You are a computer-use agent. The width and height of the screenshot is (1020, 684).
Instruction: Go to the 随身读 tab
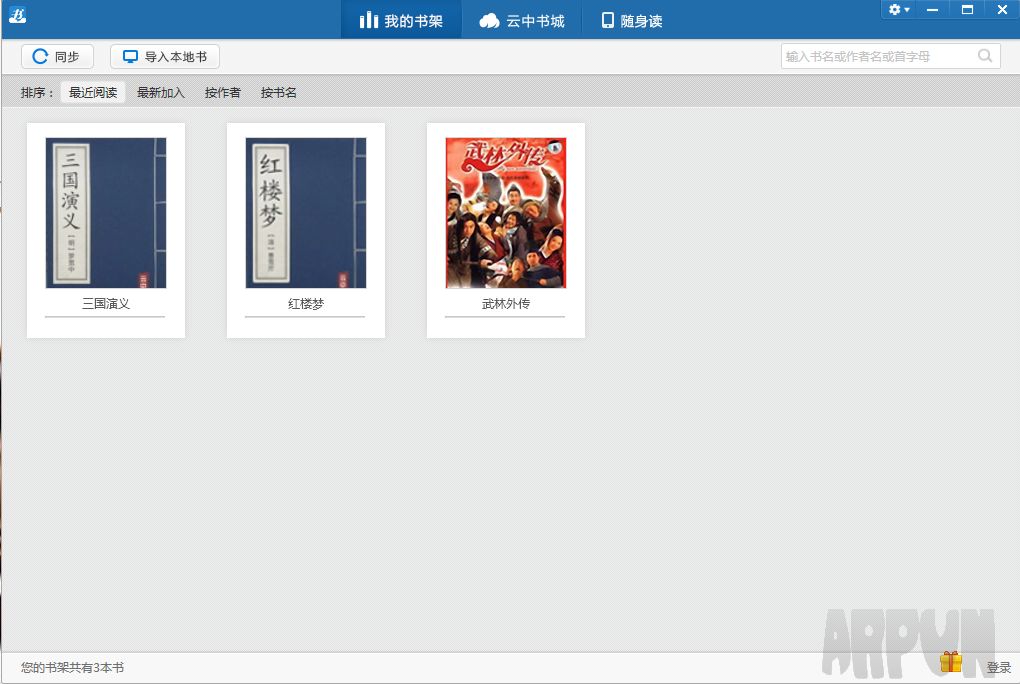pos(632,21)
